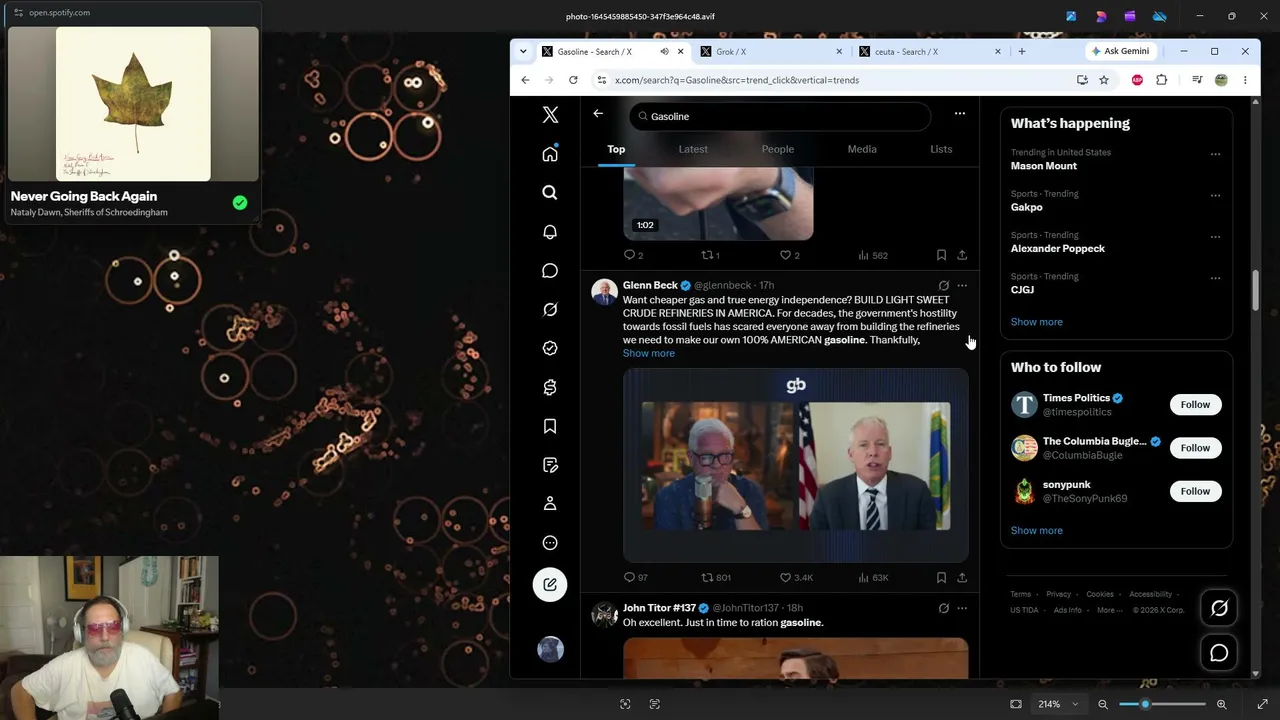This screenshot has height=720, width=1280.
Task: Open options for CJGJ trend
Action: click(1215, 278)
